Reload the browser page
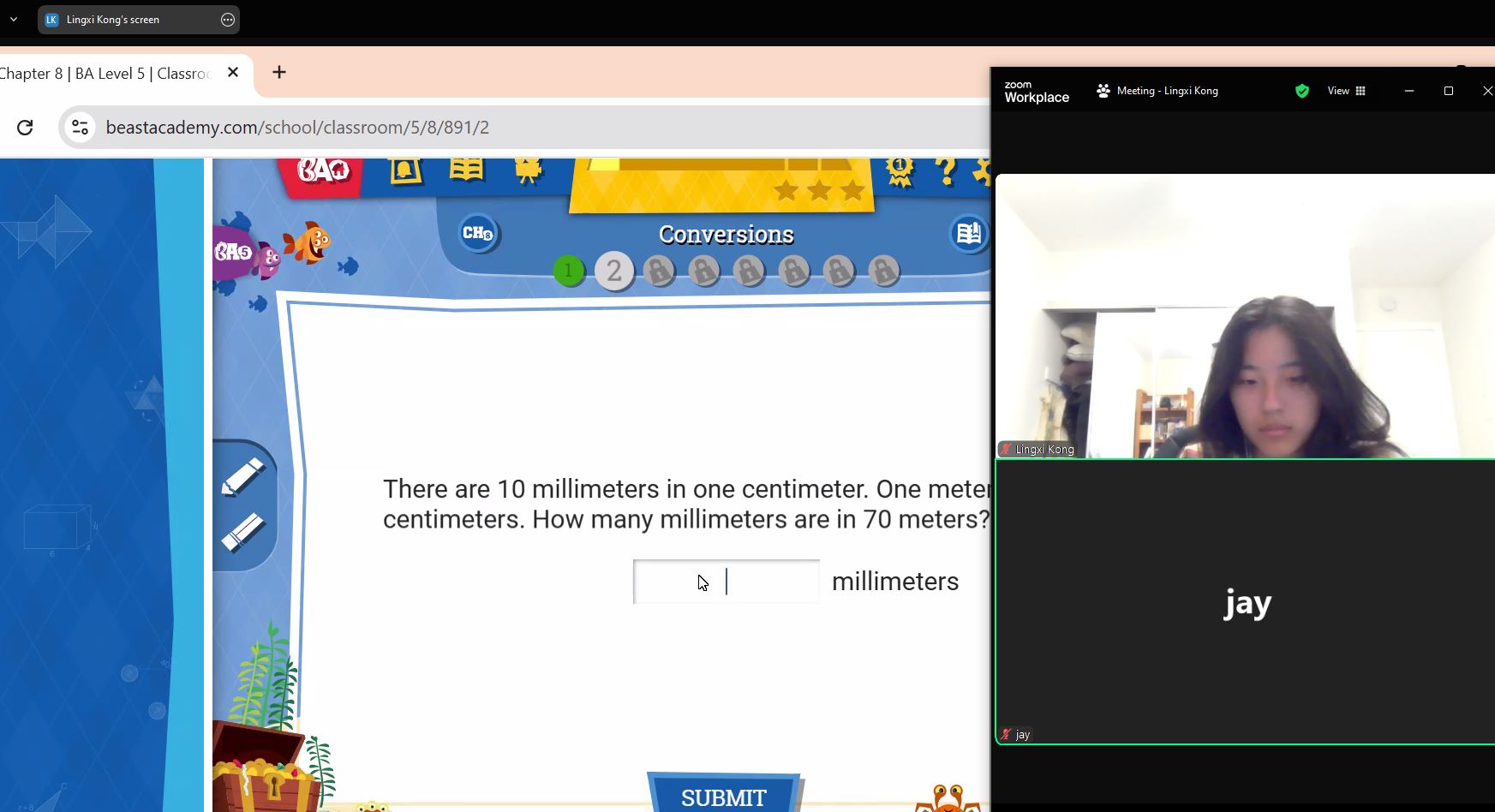Image resolution: width=1495 pixels, height=812 pixels. (25, 128)
